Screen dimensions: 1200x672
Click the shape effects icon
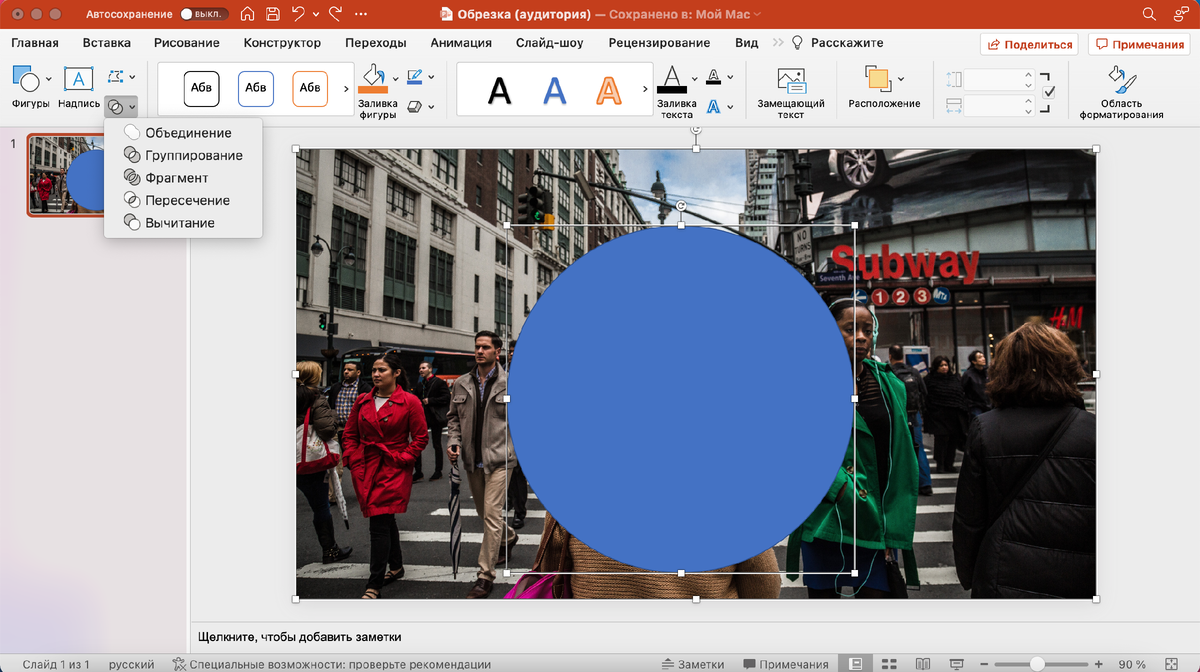pyautogui.click(x=414, y=106)
